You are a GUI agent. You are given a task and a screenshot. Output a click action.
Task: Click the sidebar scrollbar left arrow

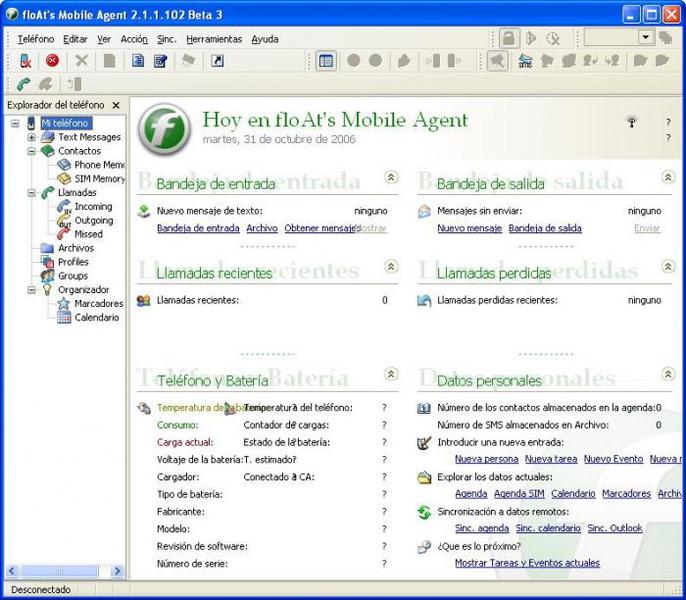click(x=12, y=571)
